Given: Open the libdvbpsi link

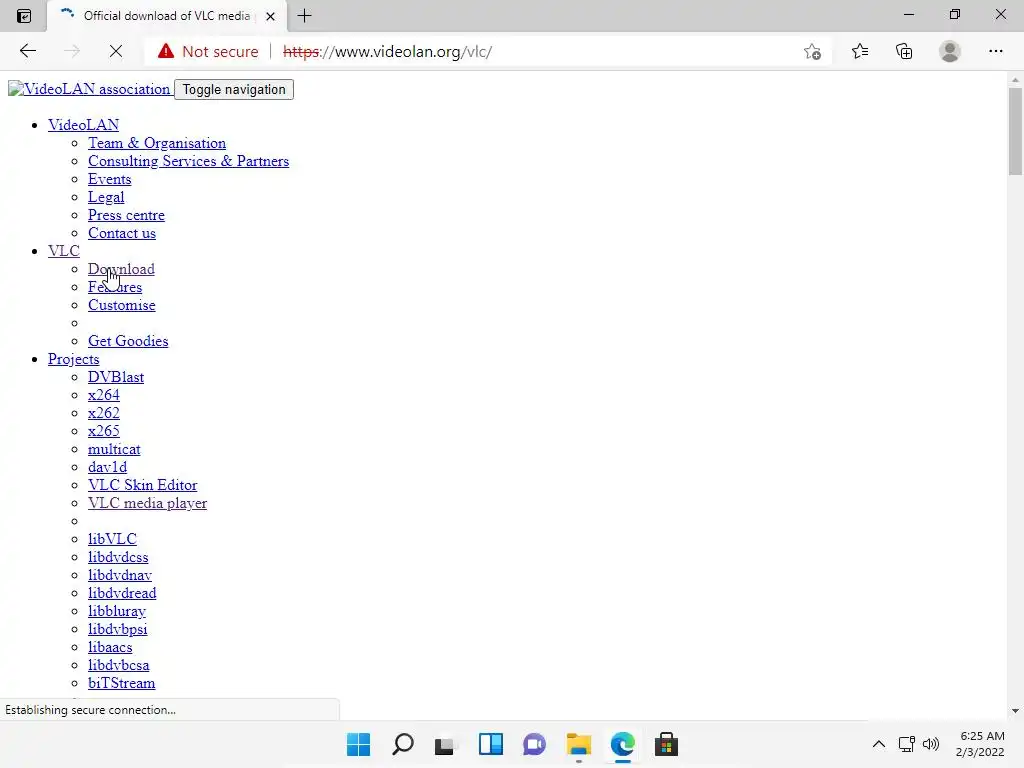Looking at the screenshot, I should (x=118, y=629).
